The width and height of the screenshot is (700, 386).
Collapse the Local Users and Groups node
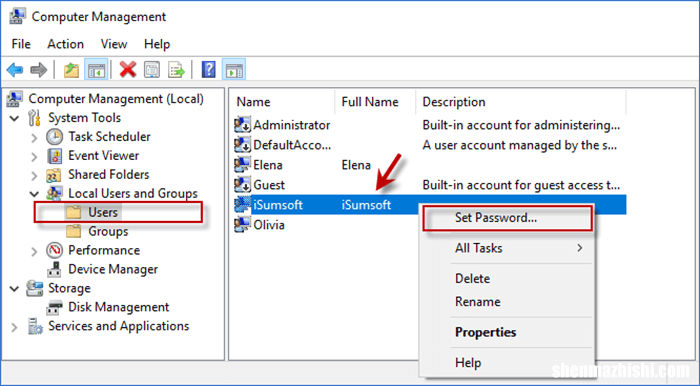tap(34, 194)
